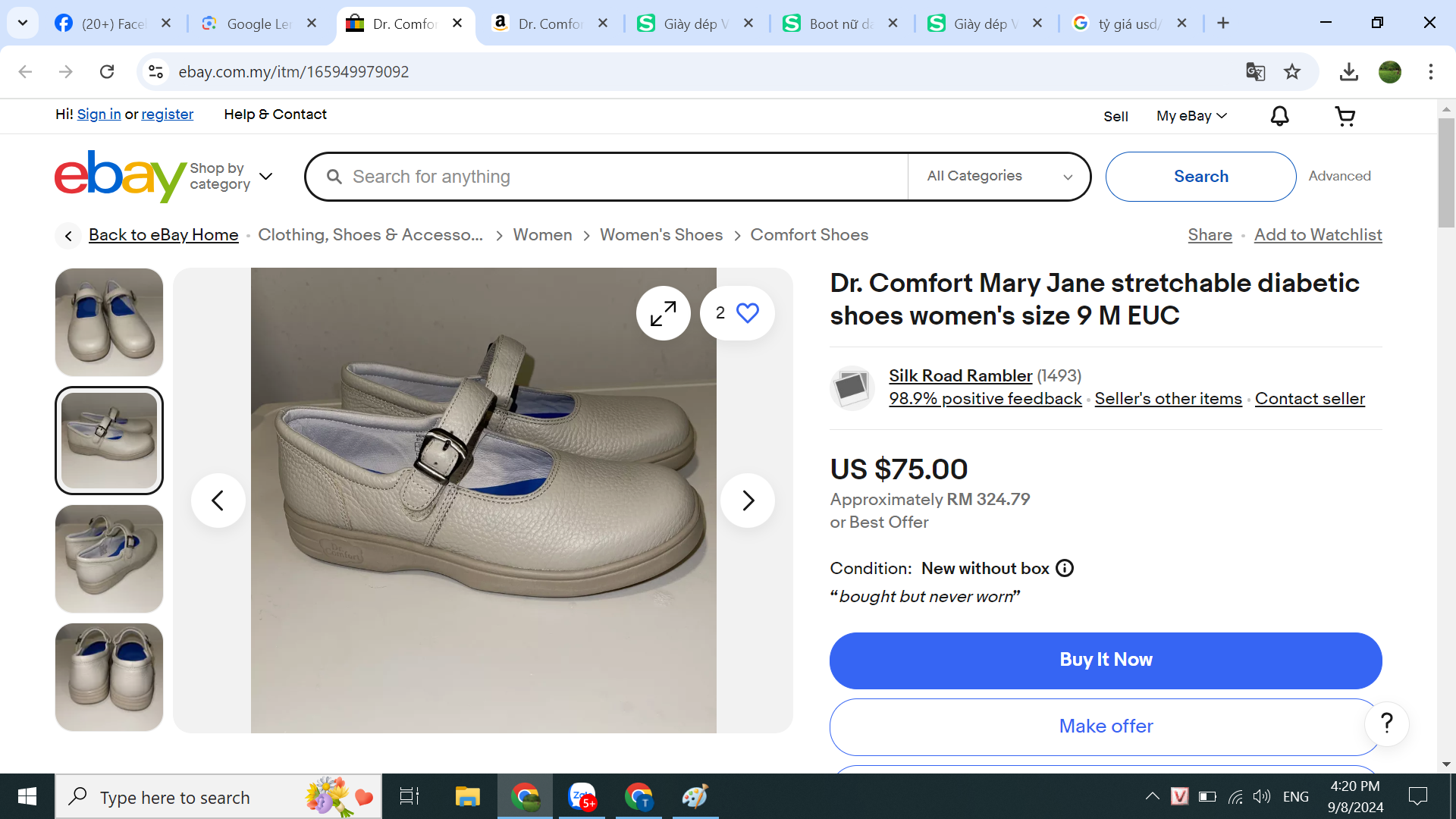Open the All Categories dropdown
Image resolution: width=1456 pixels, height=819 pixels.
pos(999,176)
